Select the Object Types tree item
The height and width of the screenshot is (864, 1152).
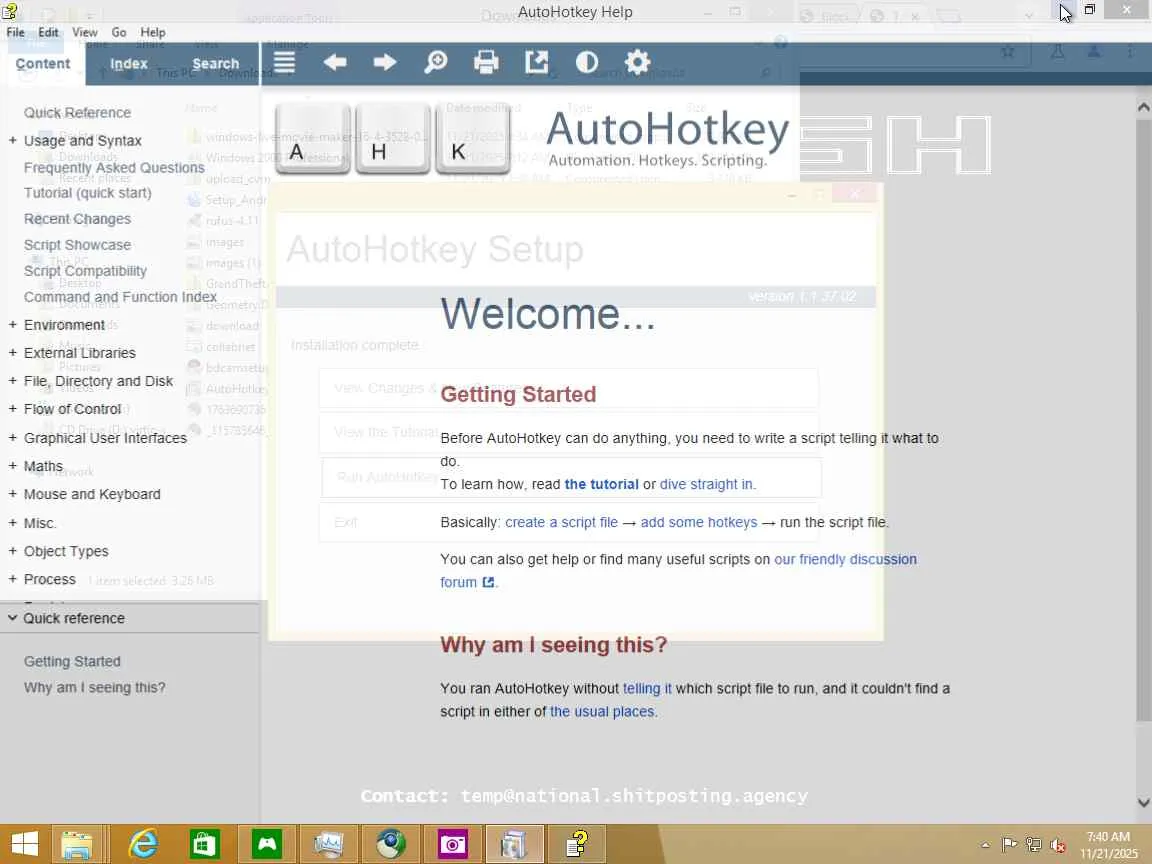coord(66,551)
